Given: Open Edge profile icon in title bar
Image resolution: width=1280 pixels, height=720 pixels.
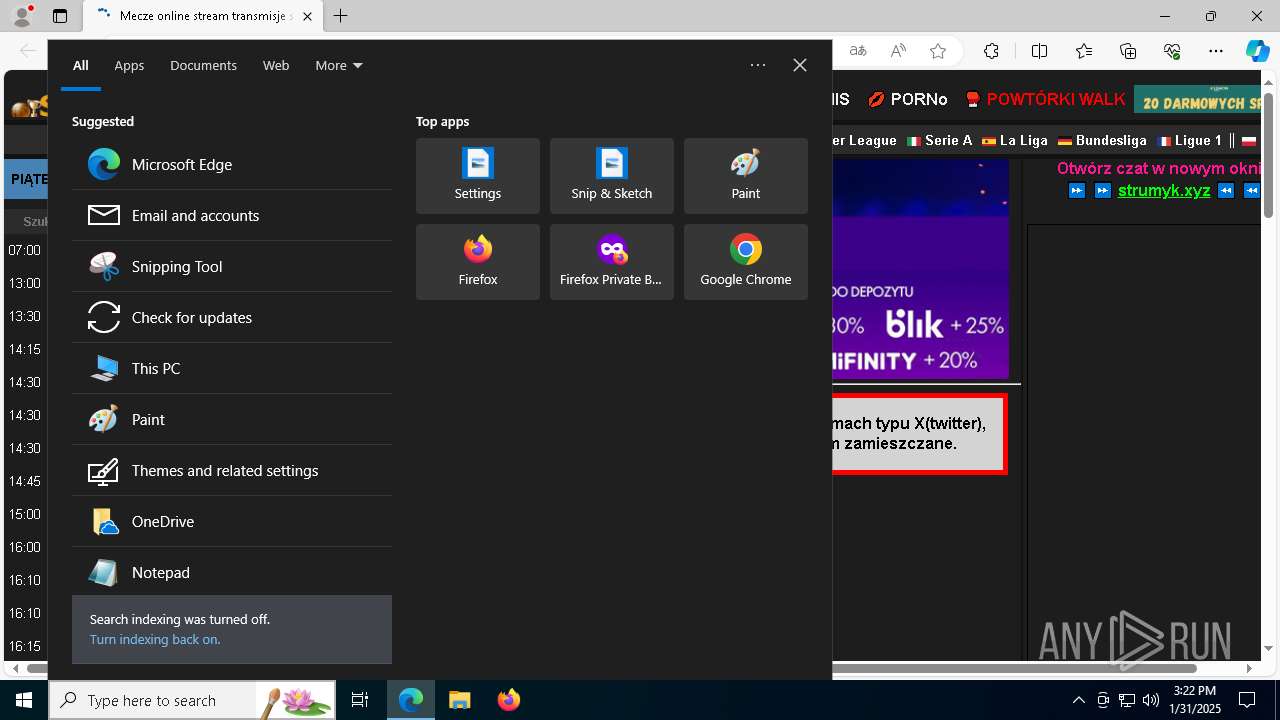Looking at the screenshot, I should tap(22, 16).
